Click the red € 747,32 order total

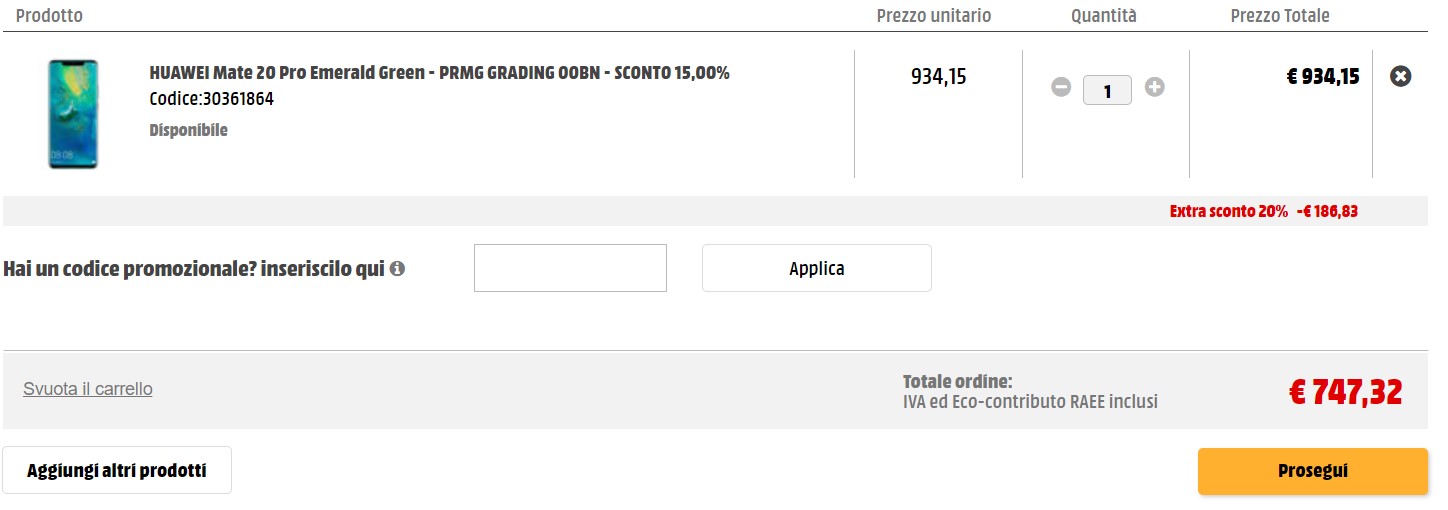tap(1345, 392)
